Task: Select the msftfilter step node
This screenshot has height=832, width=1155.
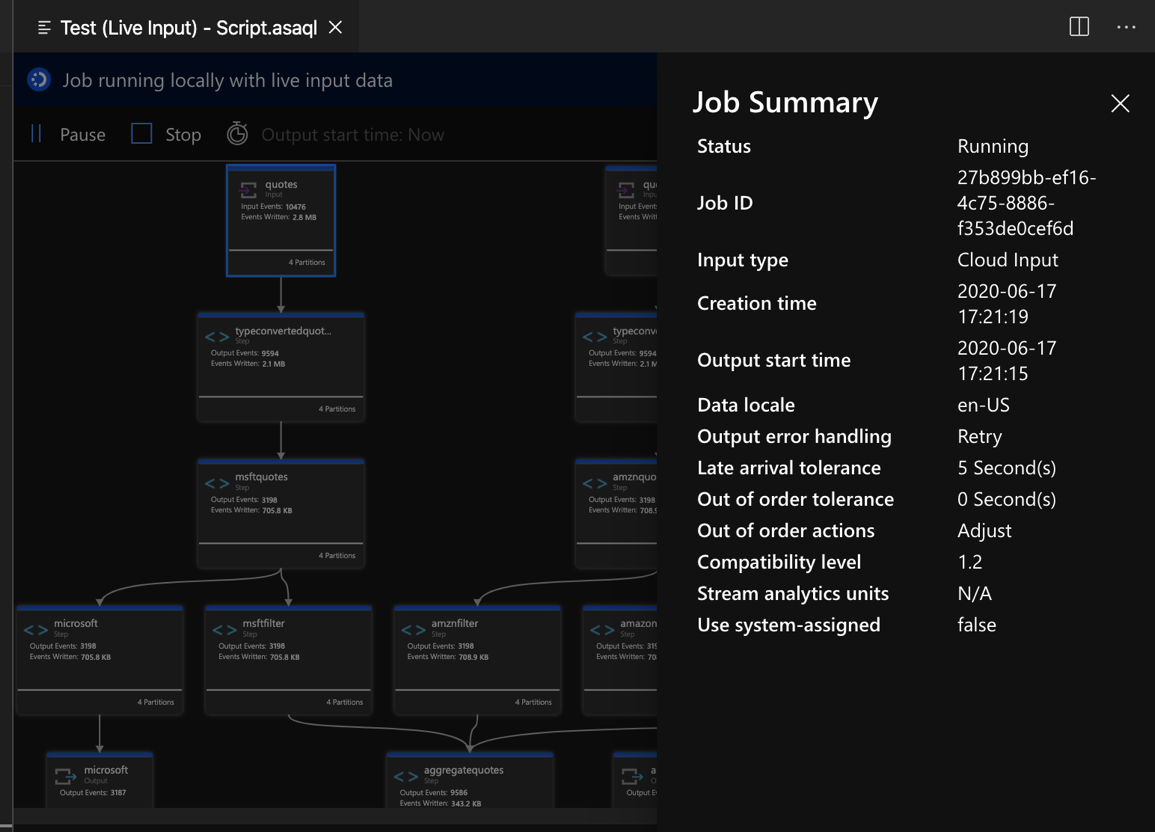Action: point(288,660)
